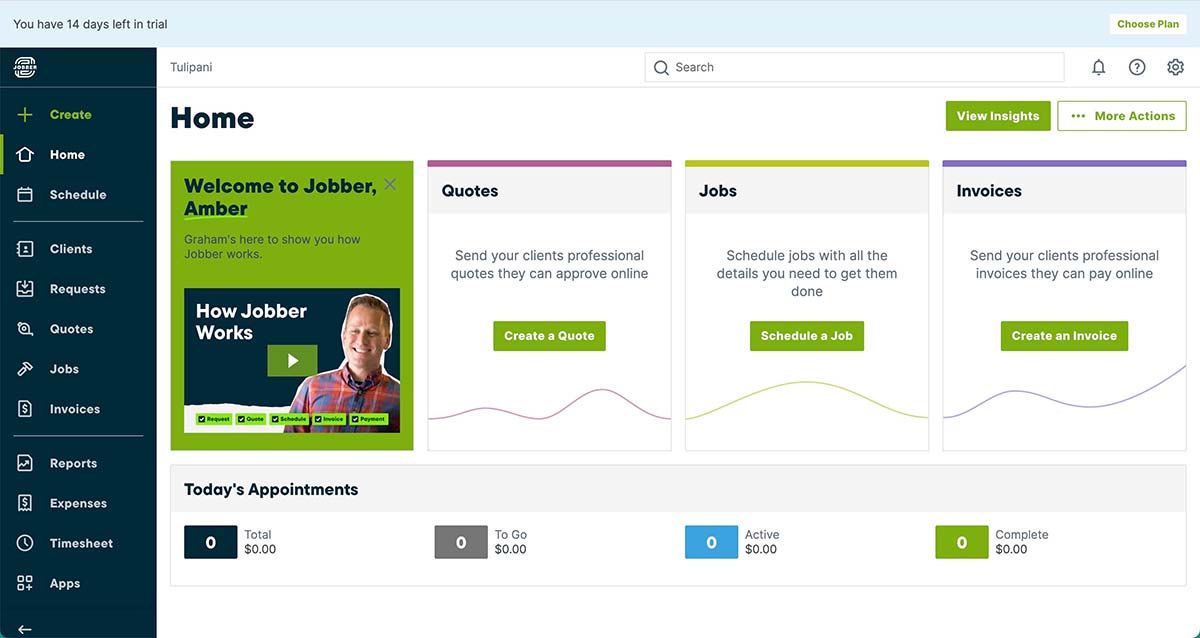Click Schedule a Job in the Jobs card

[x=806, y=336]
